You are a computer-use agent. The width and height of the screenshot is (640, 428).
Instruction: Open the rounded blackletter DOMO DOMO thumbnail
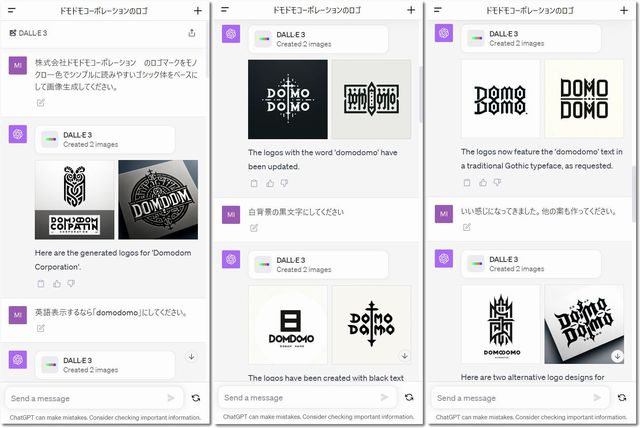coord(501,99)
